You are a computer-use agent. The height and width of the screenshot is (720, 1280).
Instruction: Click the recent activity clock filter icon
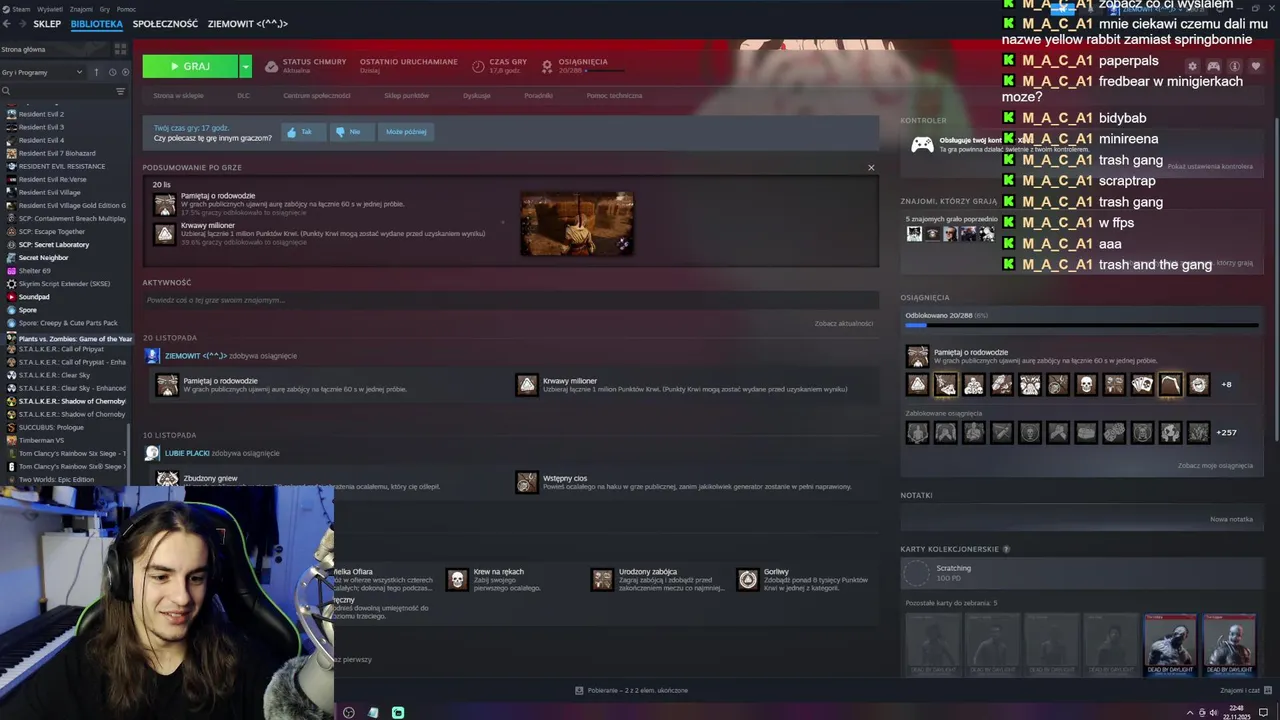point(112,72)
